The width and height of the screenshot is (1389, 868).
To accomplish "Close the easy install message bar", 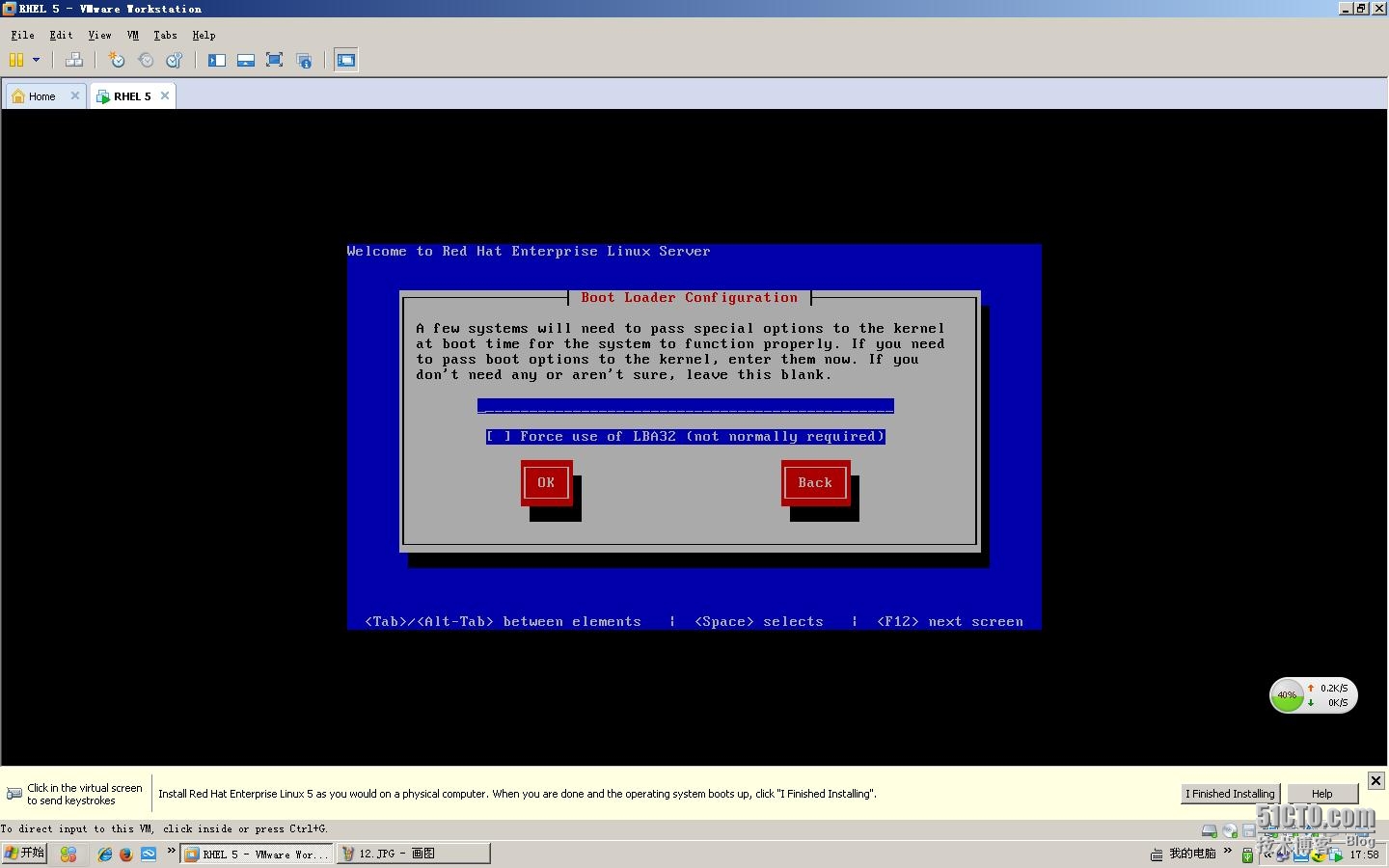I will pyautogui.click(x=1376, y=780).
